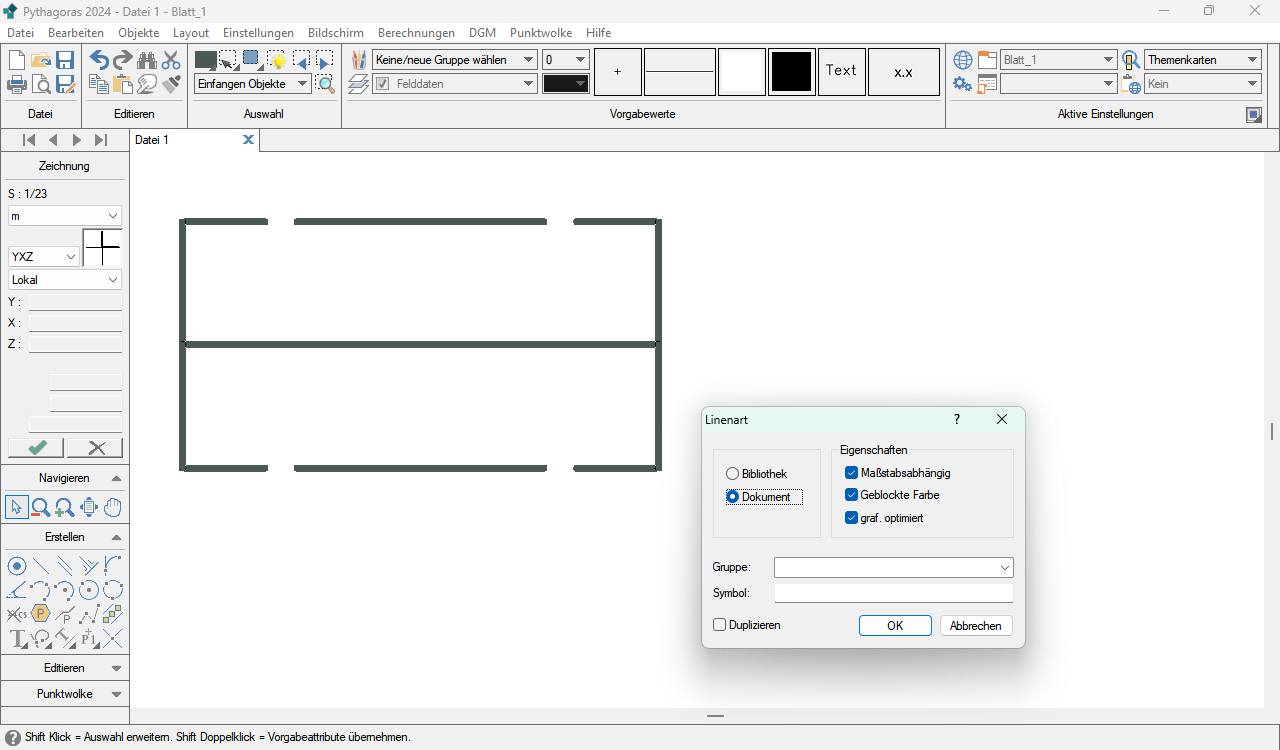The height and width of the screenshot is (750, 1280).
Task: Select the polygon P hexagon tool
Action: click(41, 614)
